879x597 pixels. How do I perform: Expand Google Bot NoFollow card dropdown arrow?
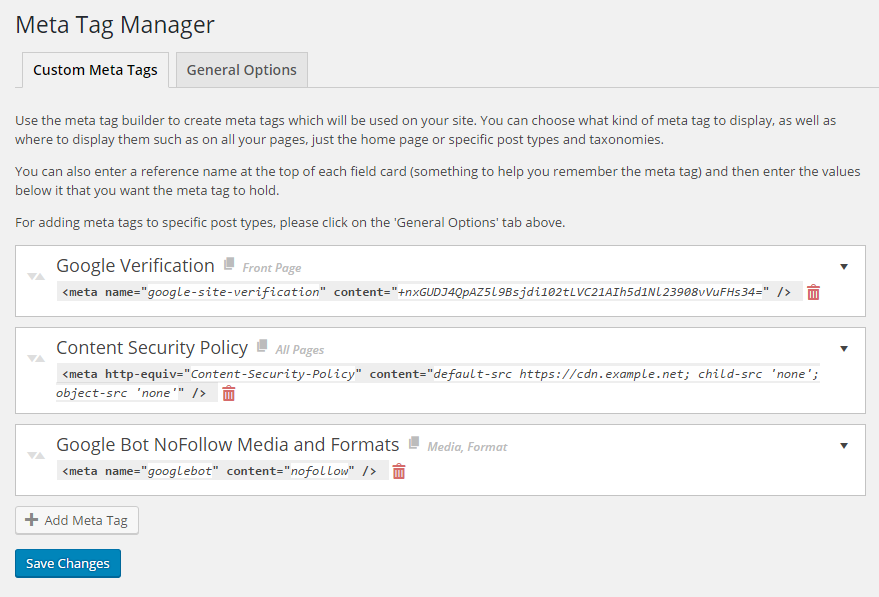(844, 446)
